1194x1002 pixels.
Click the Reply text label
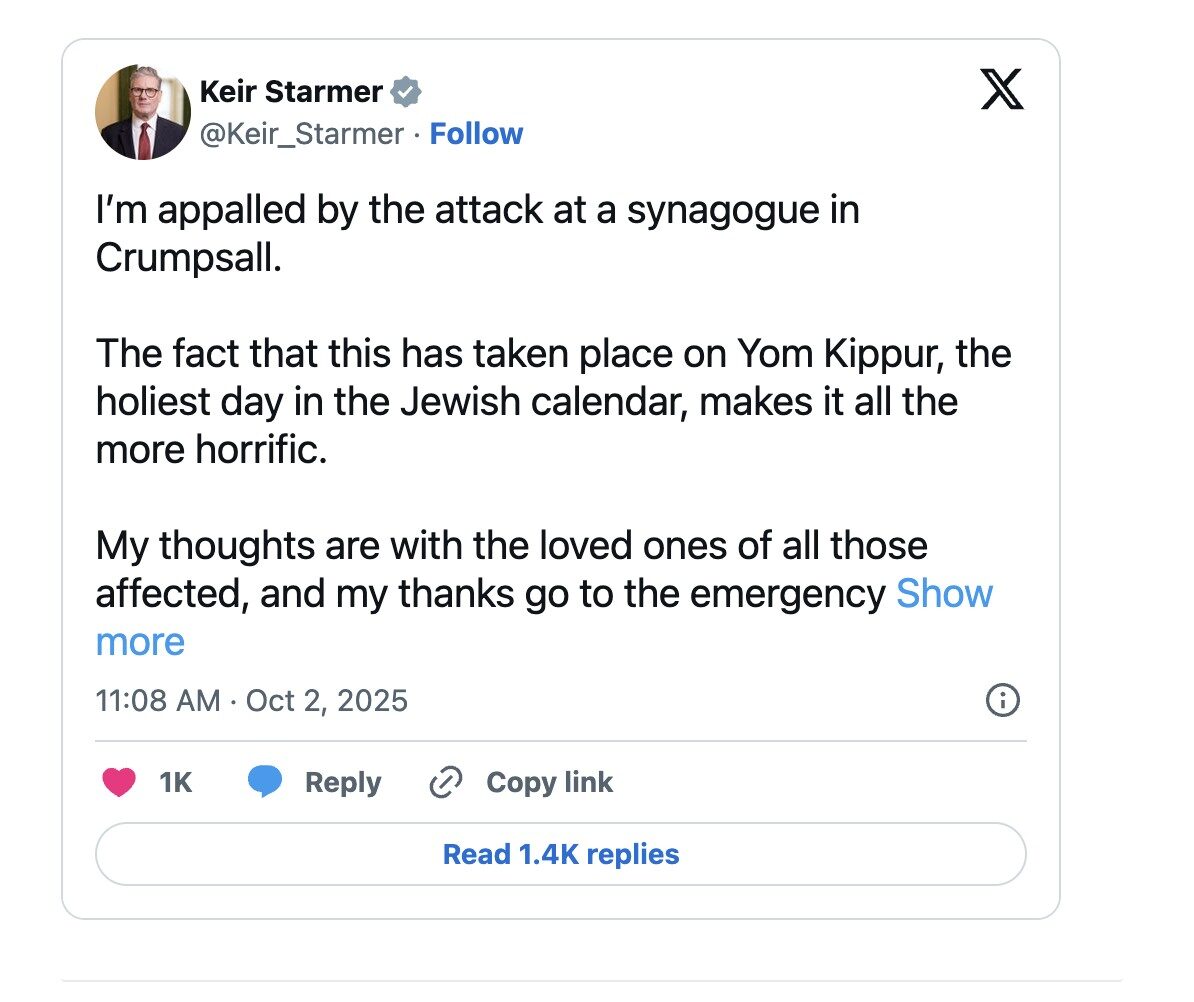click(343, 782)
